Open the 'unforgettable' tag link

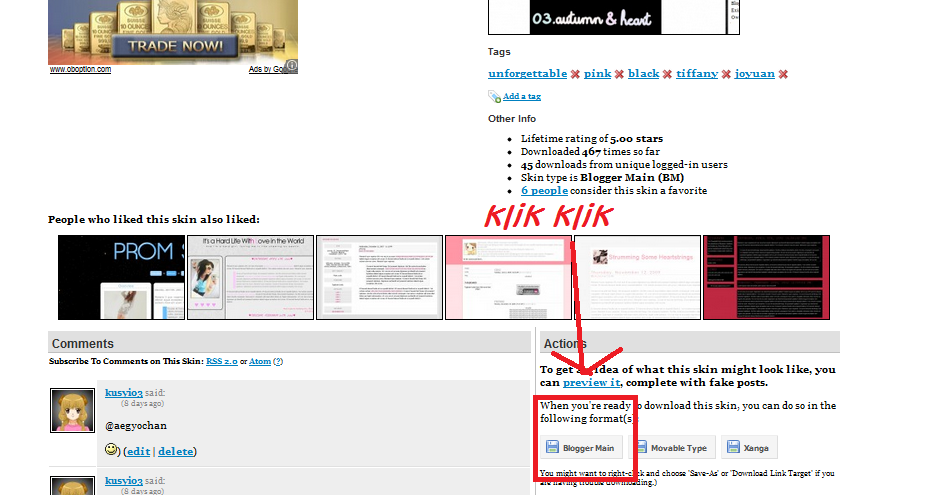pyautogui.click(x=527, y=73)
